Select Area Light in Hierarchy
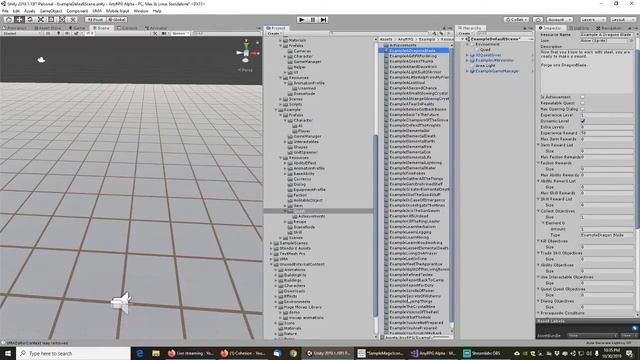Image resolution: width=640 pixels, height=360 pixels. 485,65
